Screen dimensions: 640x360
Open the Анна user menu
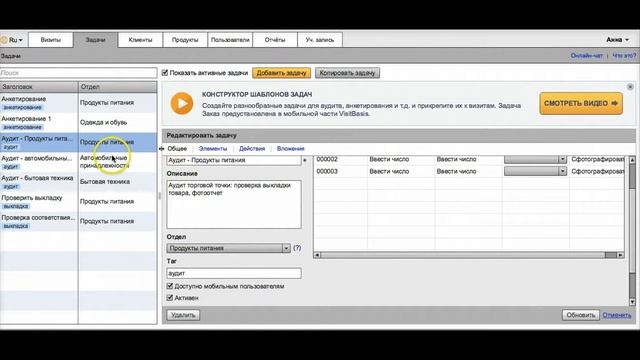(x=617, y=40)
